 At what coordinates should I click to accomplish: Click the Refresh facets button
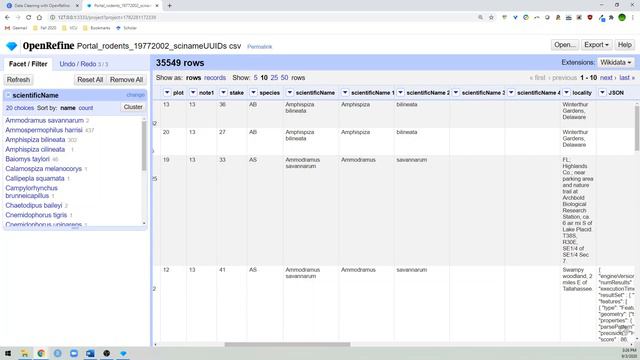(x=18, y=80)
